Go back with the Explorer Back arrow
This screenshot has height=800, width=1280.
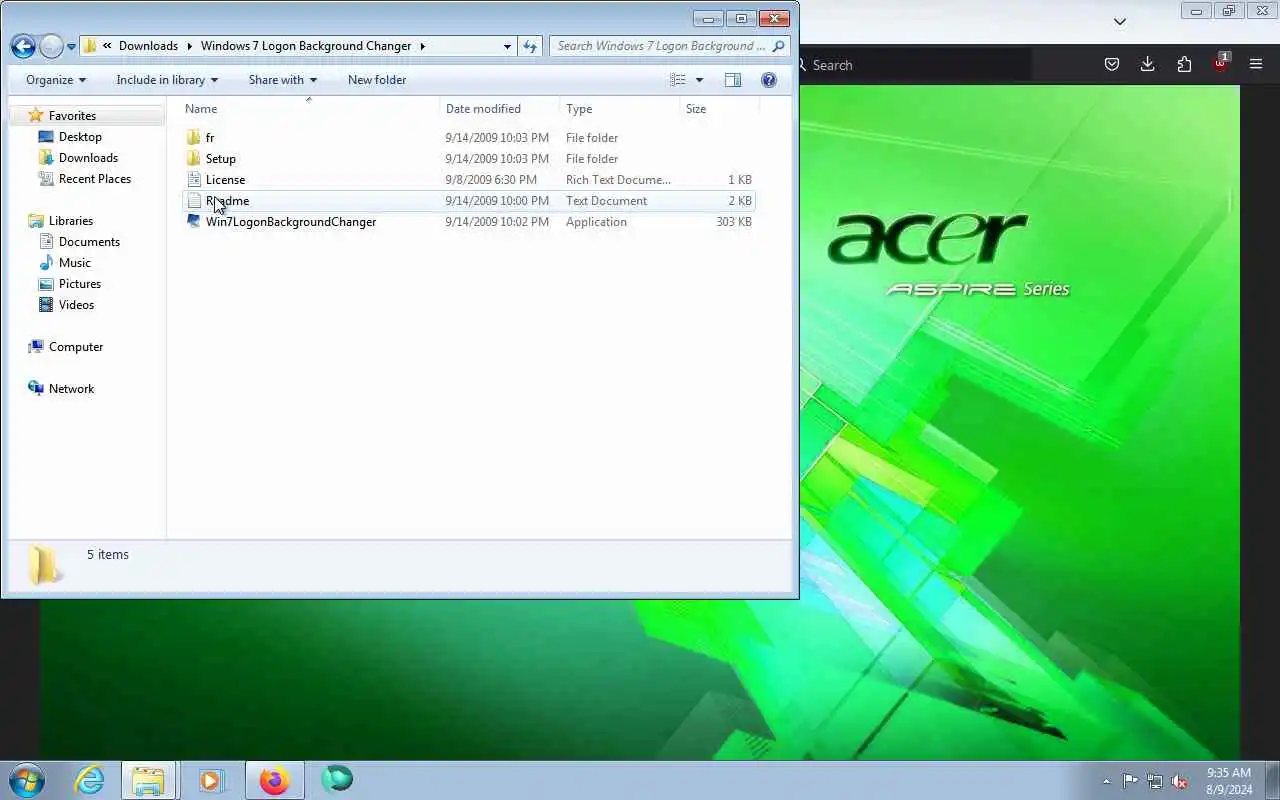23,46
